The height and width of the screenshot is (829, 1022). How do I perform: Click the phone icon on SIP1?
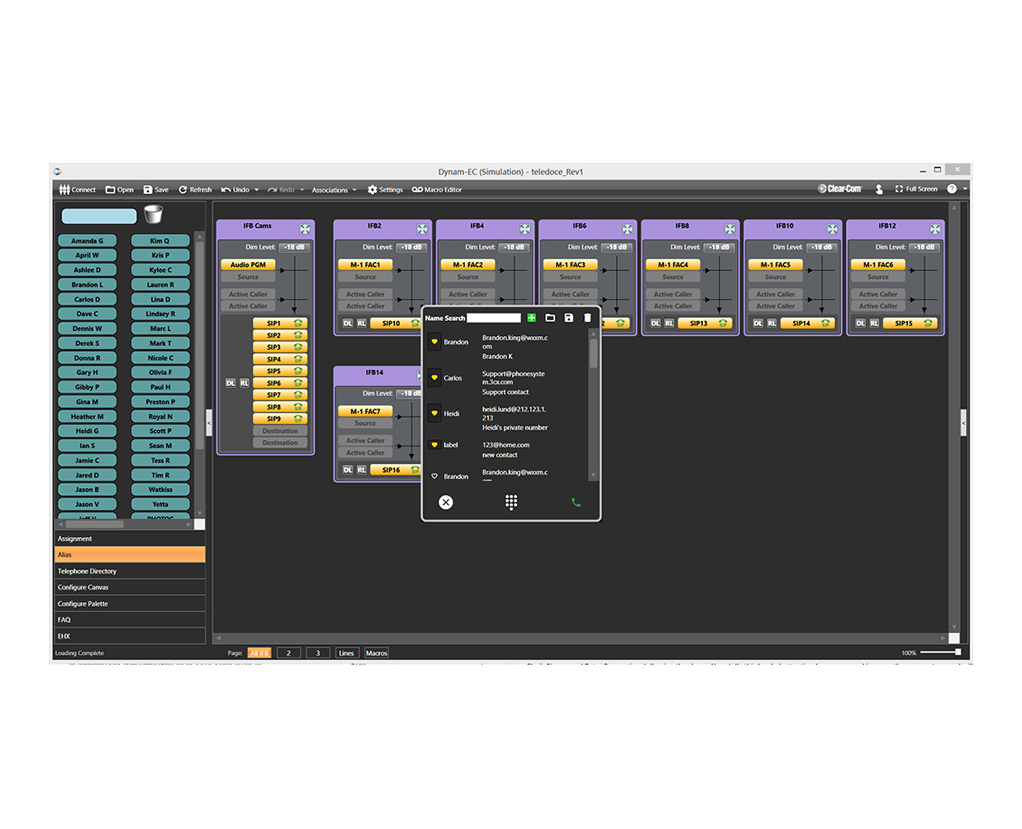click(298, 323)
